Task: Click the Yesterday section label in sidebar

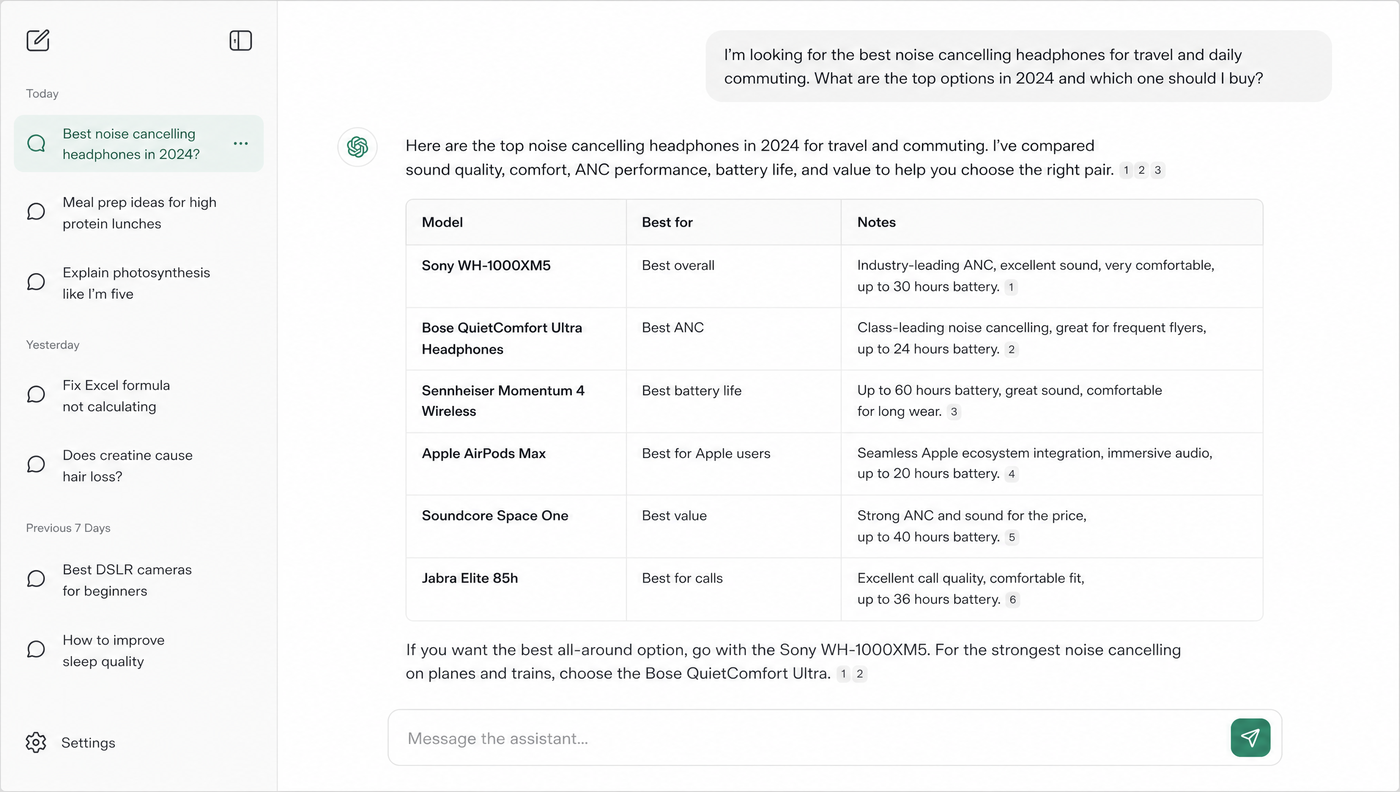Action: pos(53,345)
